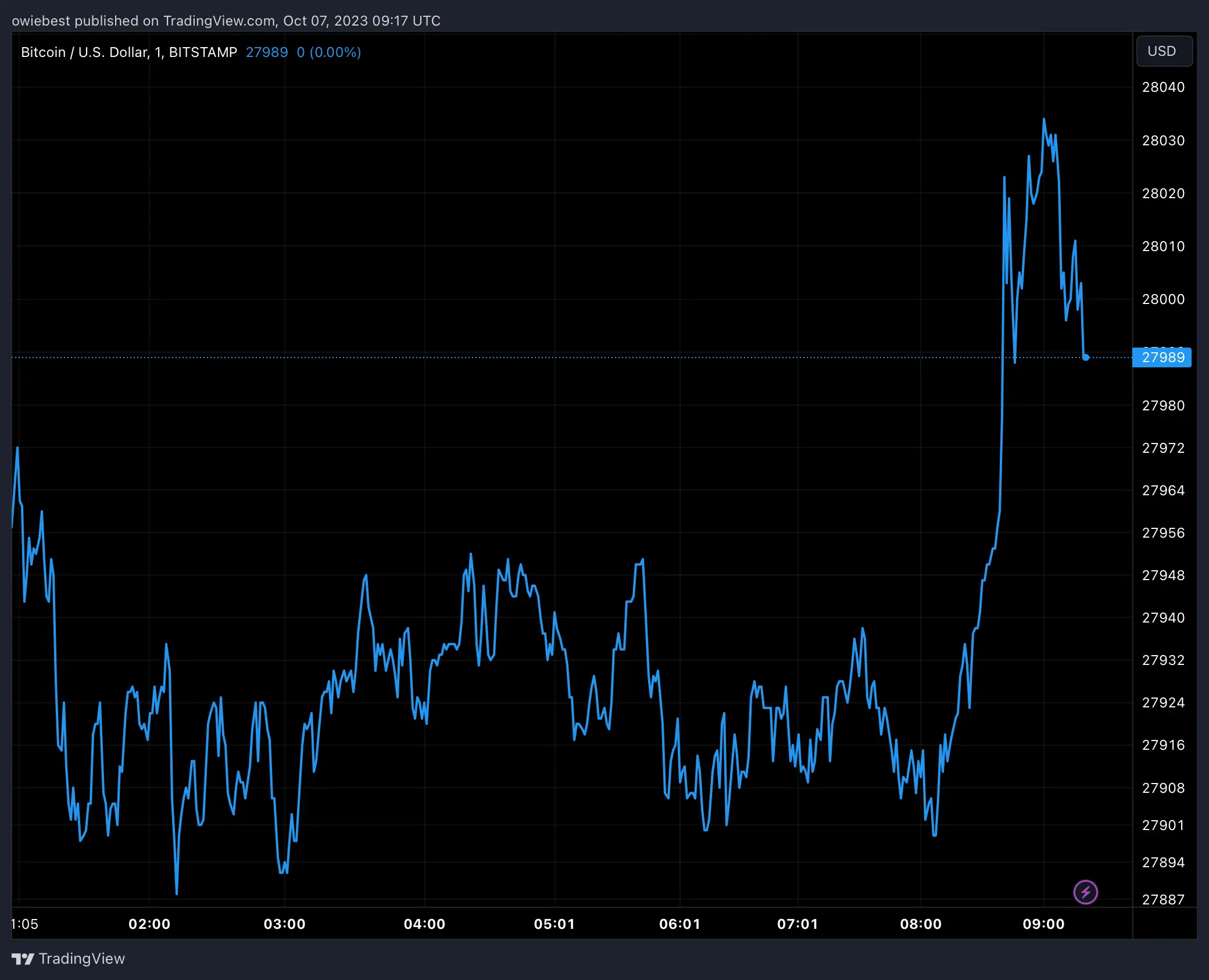Click the price axis label 28010
Viewport: 1209px width, 980px height.
coord(1163,246)
